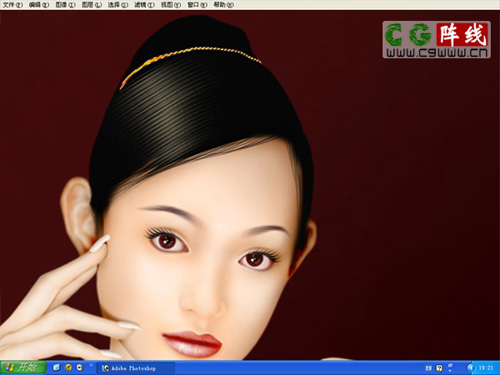The height and width of the screenshot is (375, 500).
Task: Open the 帮助 (Help) menu
Action: [223, 5]
